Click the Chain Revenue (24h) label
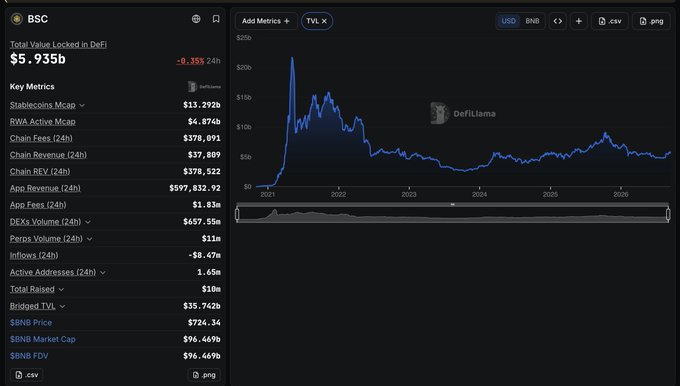 tap(48, 155)
